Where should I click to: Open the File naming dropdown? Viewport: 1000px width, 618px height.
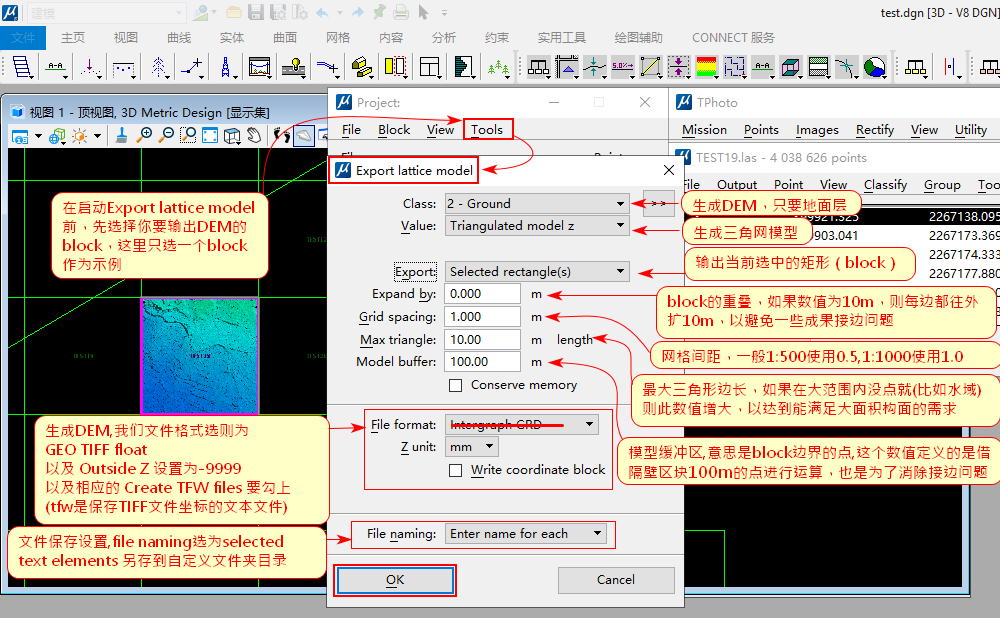(x=526, y=534)
